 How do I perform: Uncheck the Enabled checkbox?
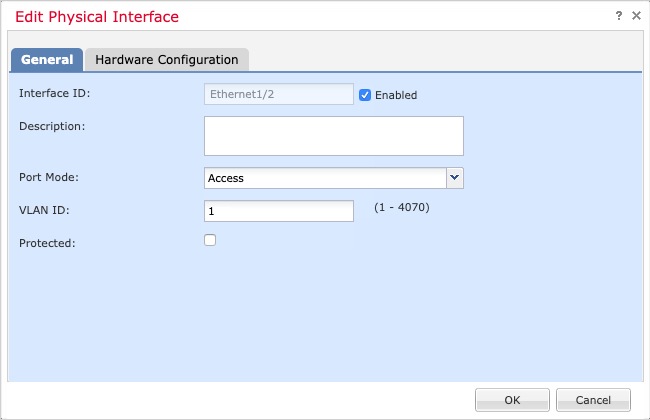(x=365, y=95)
